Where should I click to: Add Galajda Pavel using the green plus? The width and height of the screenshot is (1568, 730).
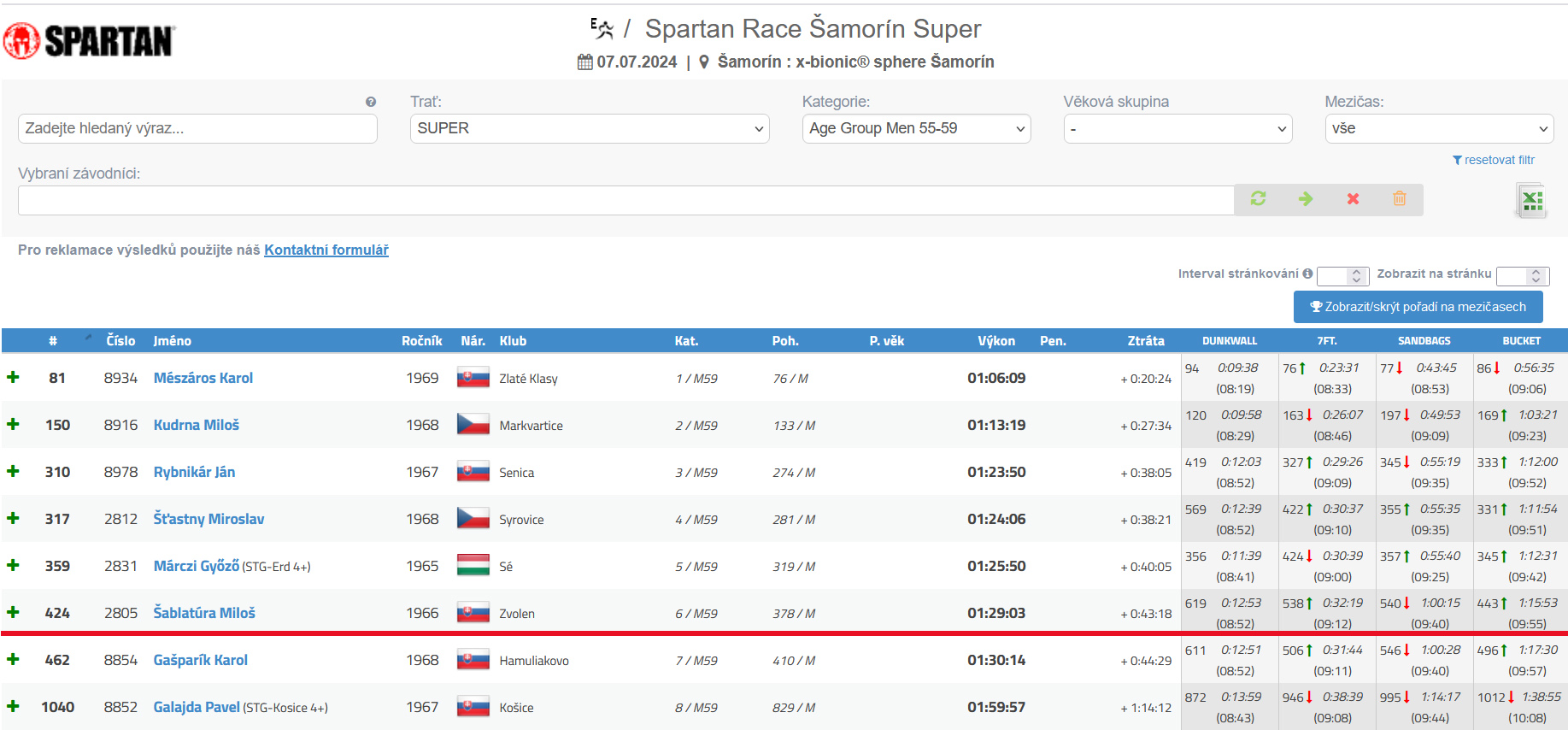pos(13,706)
